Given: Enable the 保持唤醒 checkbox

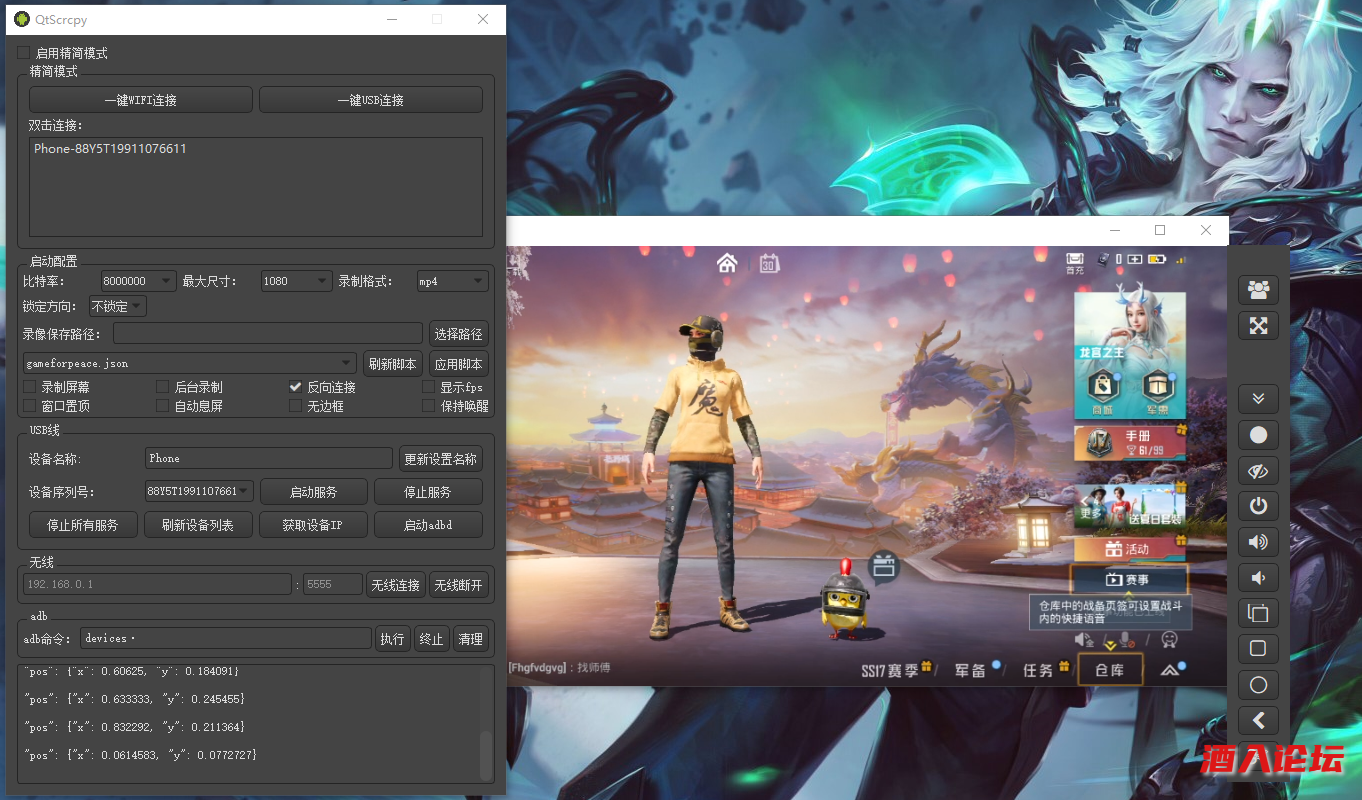Looking at the screenshot, I should click(x=428, y=406).
